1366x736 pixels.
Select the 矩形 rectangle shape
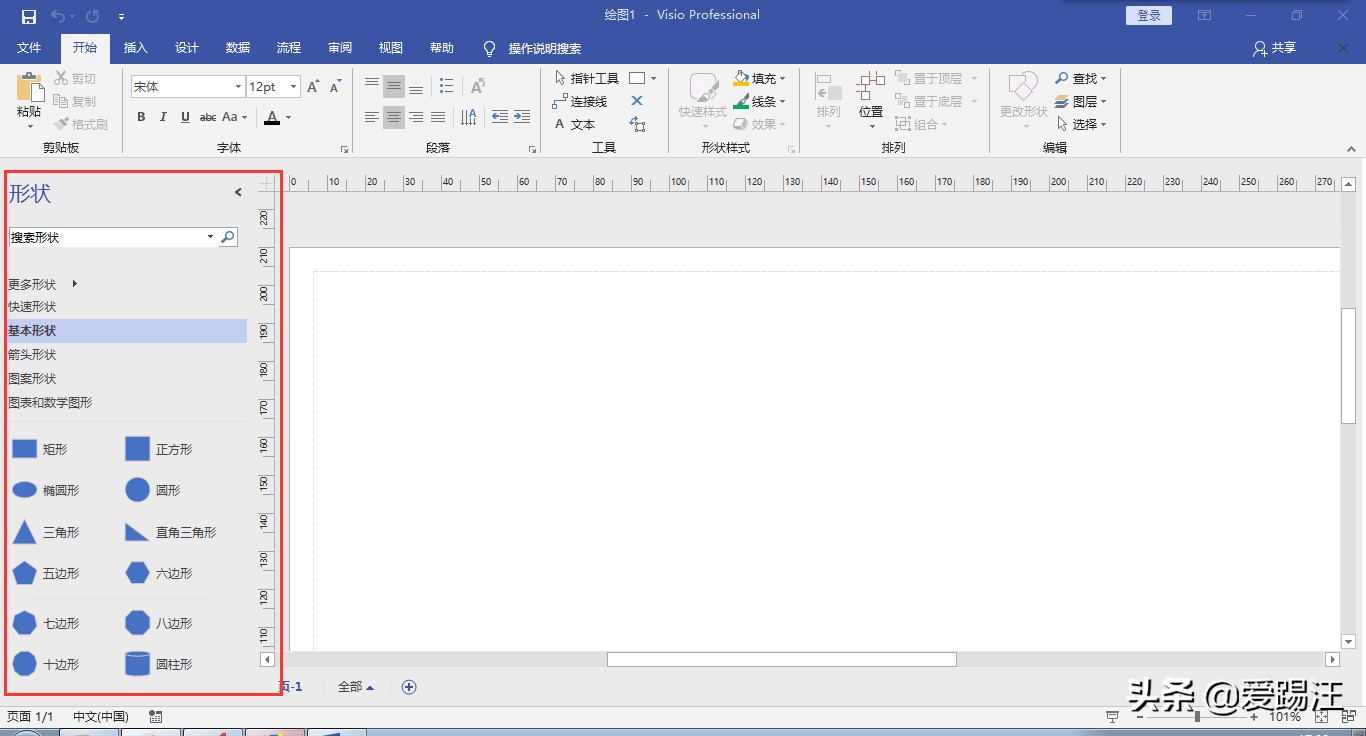click(39, 449)
